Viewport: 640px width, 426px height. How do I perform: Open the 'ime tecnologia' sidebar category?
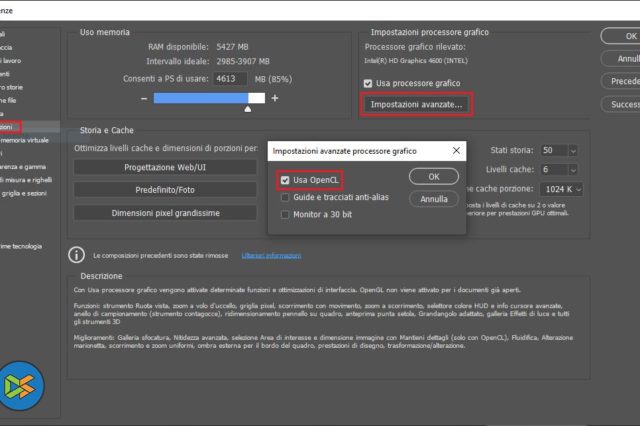click(21, 246)
